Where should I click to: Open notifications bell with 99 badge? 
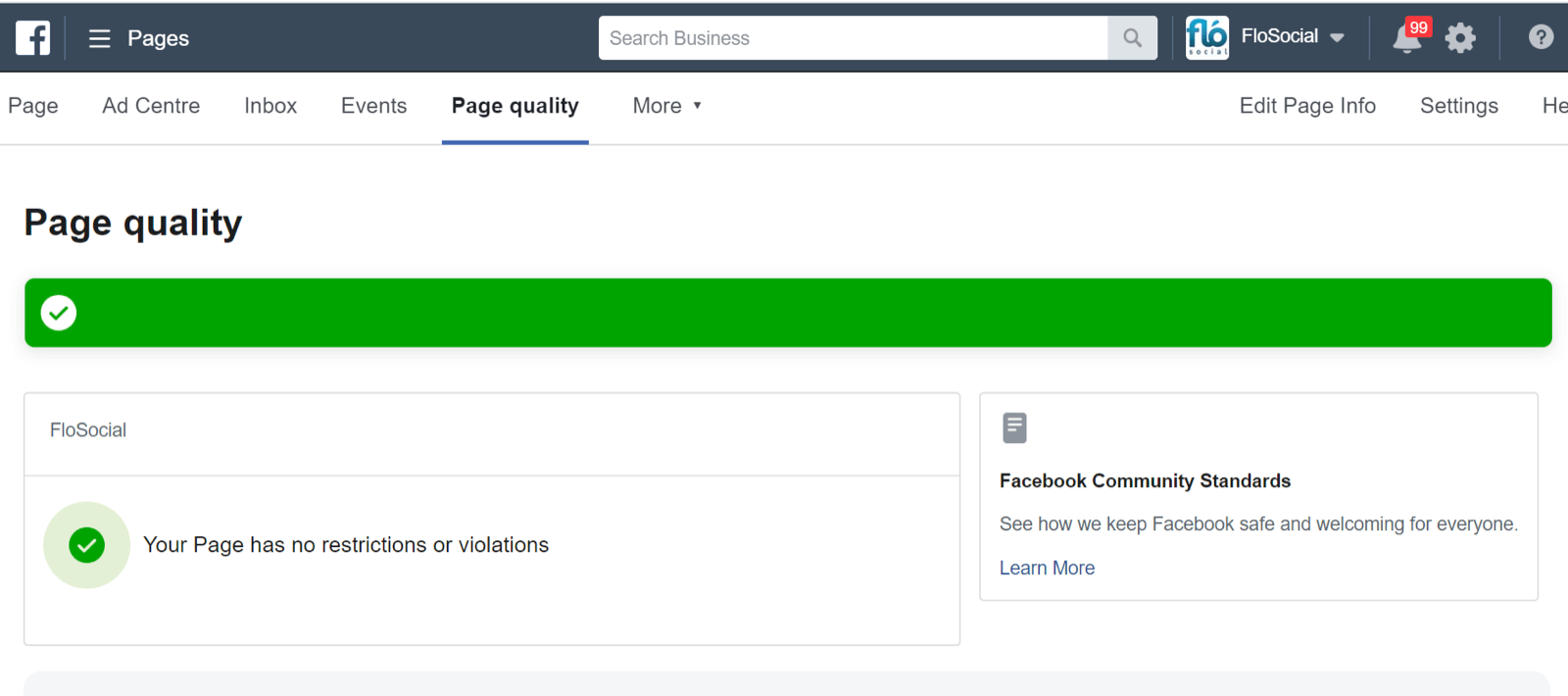1407,38
